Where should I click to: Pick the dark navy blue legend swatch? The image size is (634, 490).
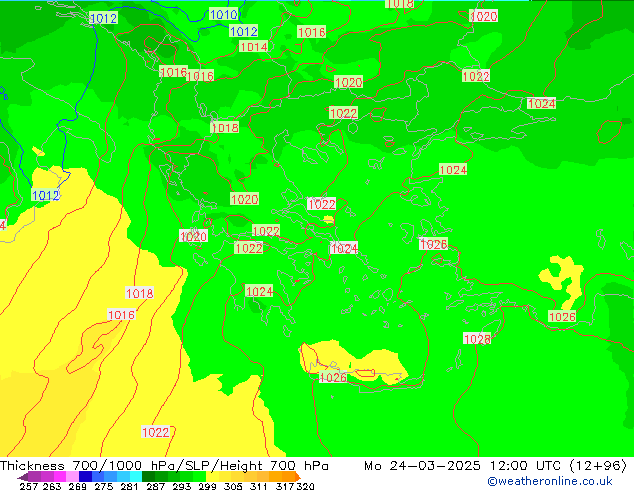85,476
